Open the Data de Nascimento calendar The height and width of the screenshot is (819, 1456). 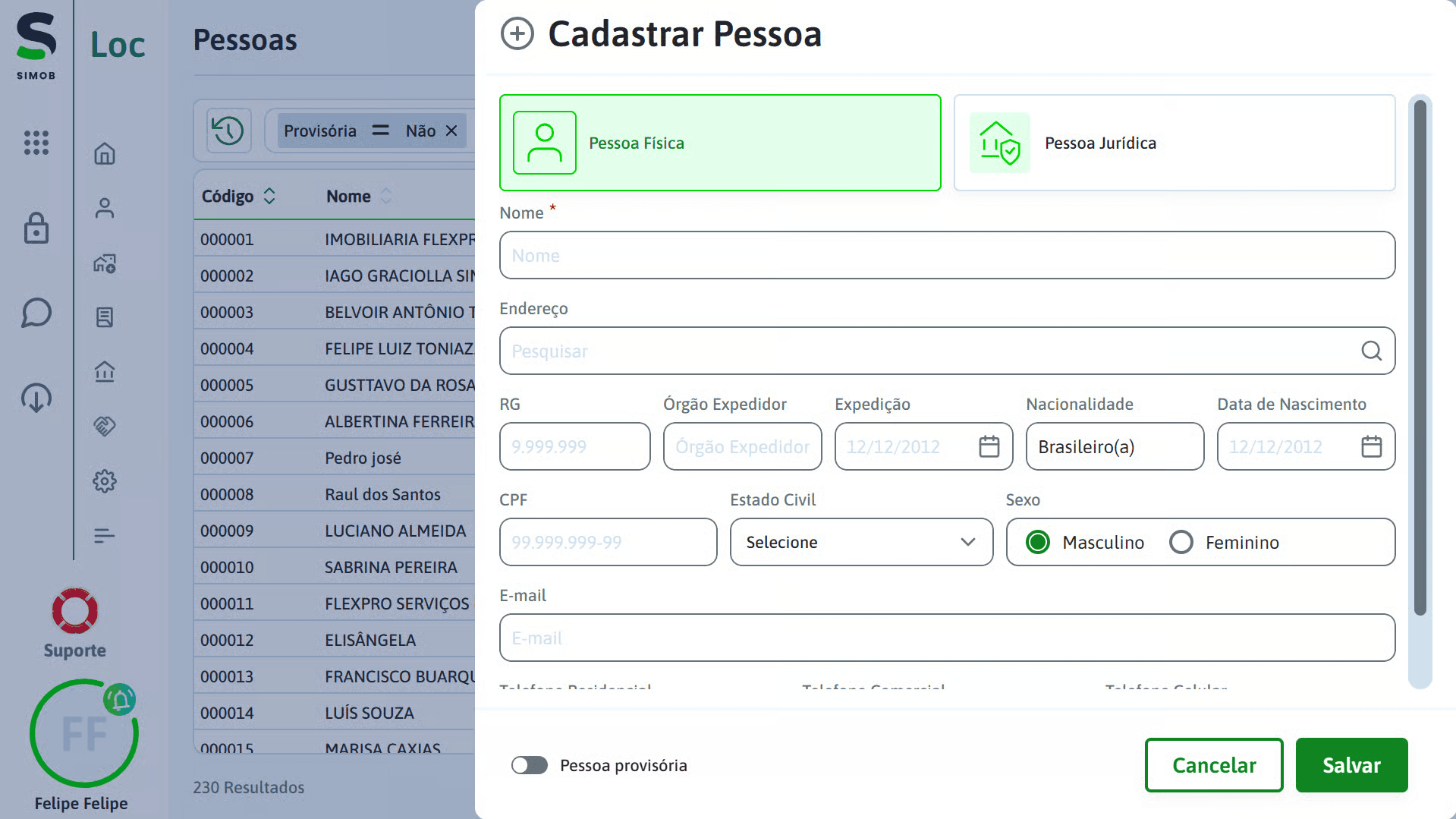point(1371,447)
